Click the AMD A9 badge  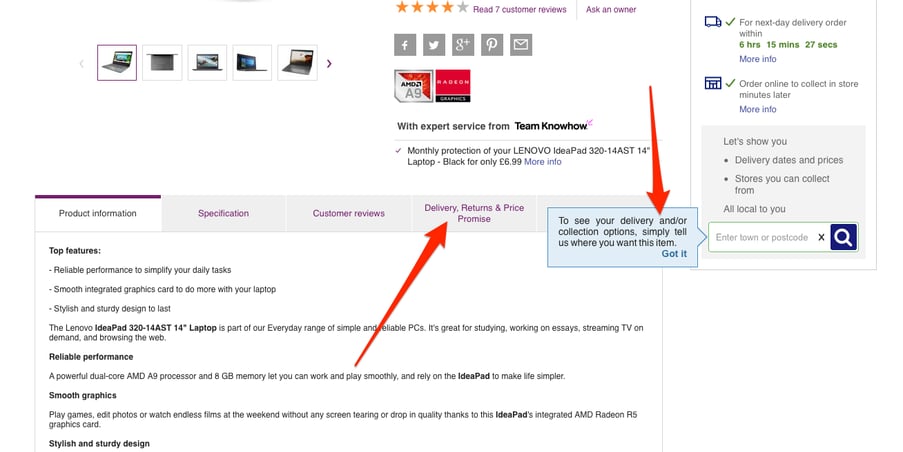click(413, 86)
